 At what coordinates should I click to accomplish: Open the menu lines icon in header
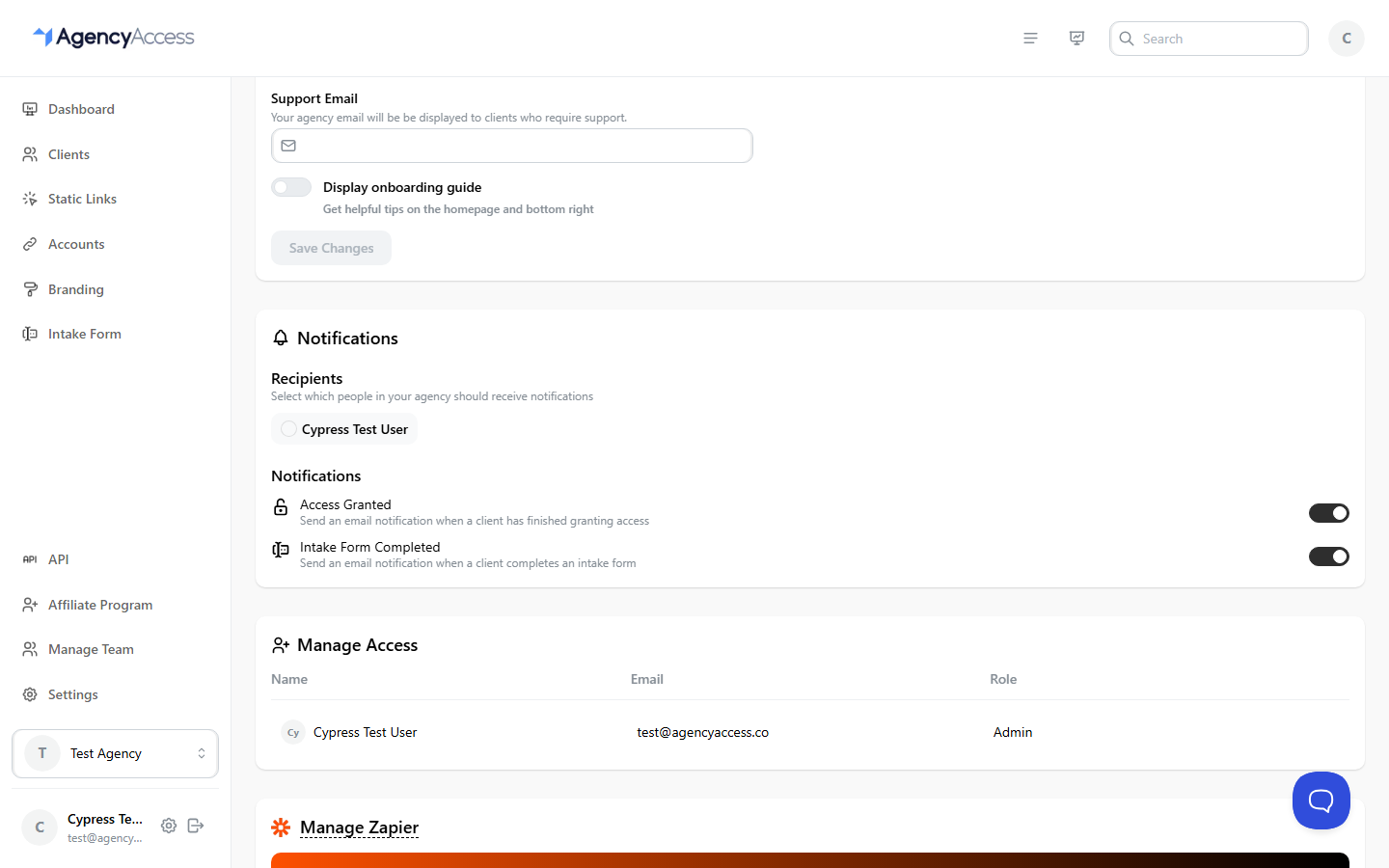(1030, 39)
